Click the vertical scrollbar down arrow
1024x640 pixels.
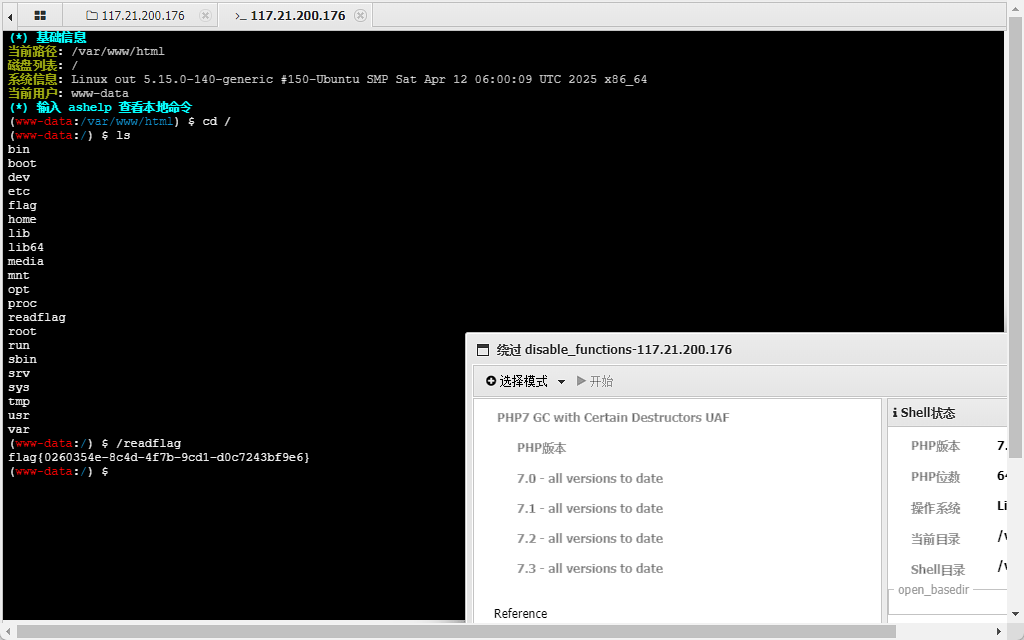(x=1015, y=614)
